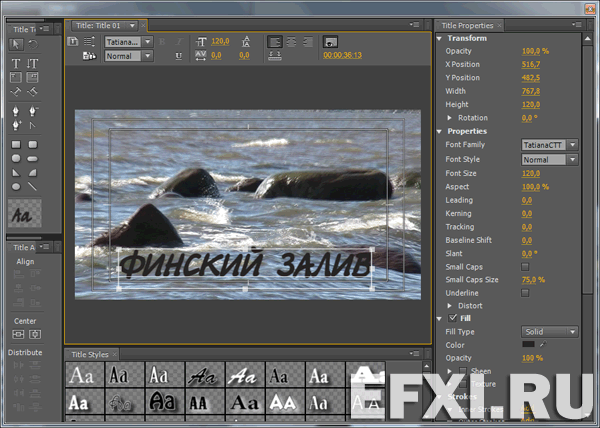The image size is (600, 428).
Task: Set center text alignment
Action: coord(292,41)
